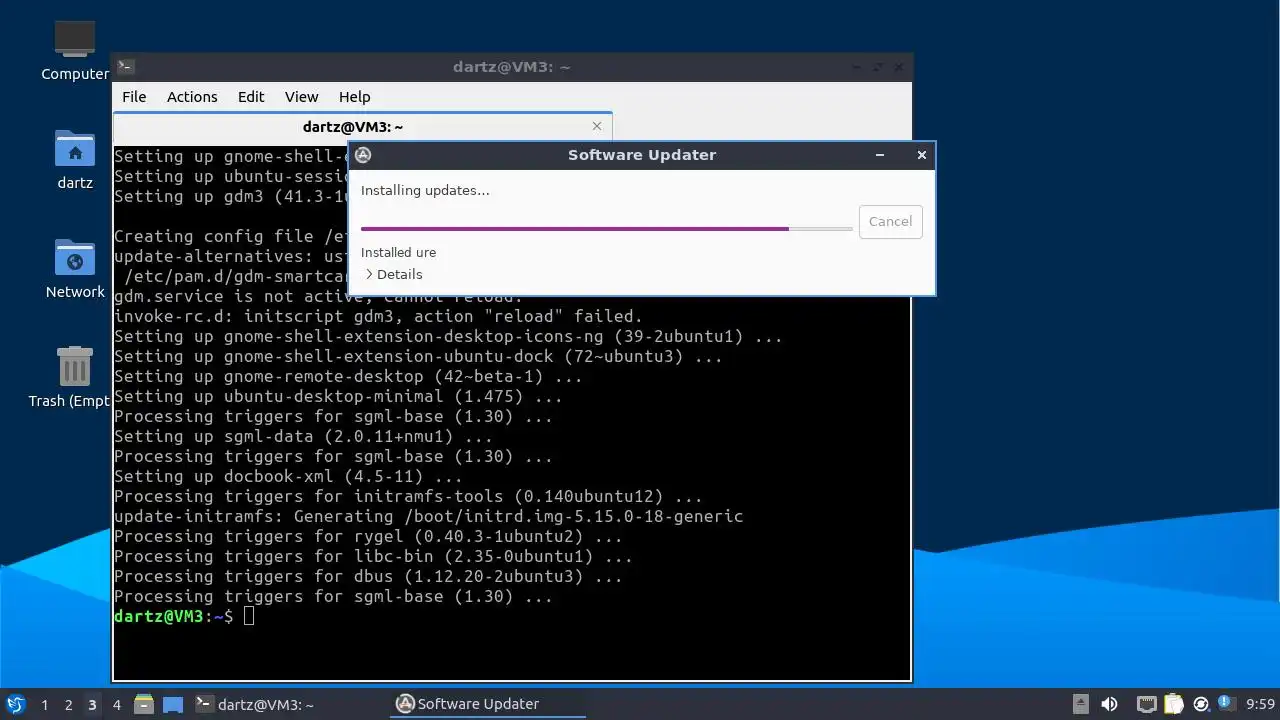1280x720 pixels.
Task: Click the 'Processing triggers for initramfs-tools' line
Action: tap(408, 496)
